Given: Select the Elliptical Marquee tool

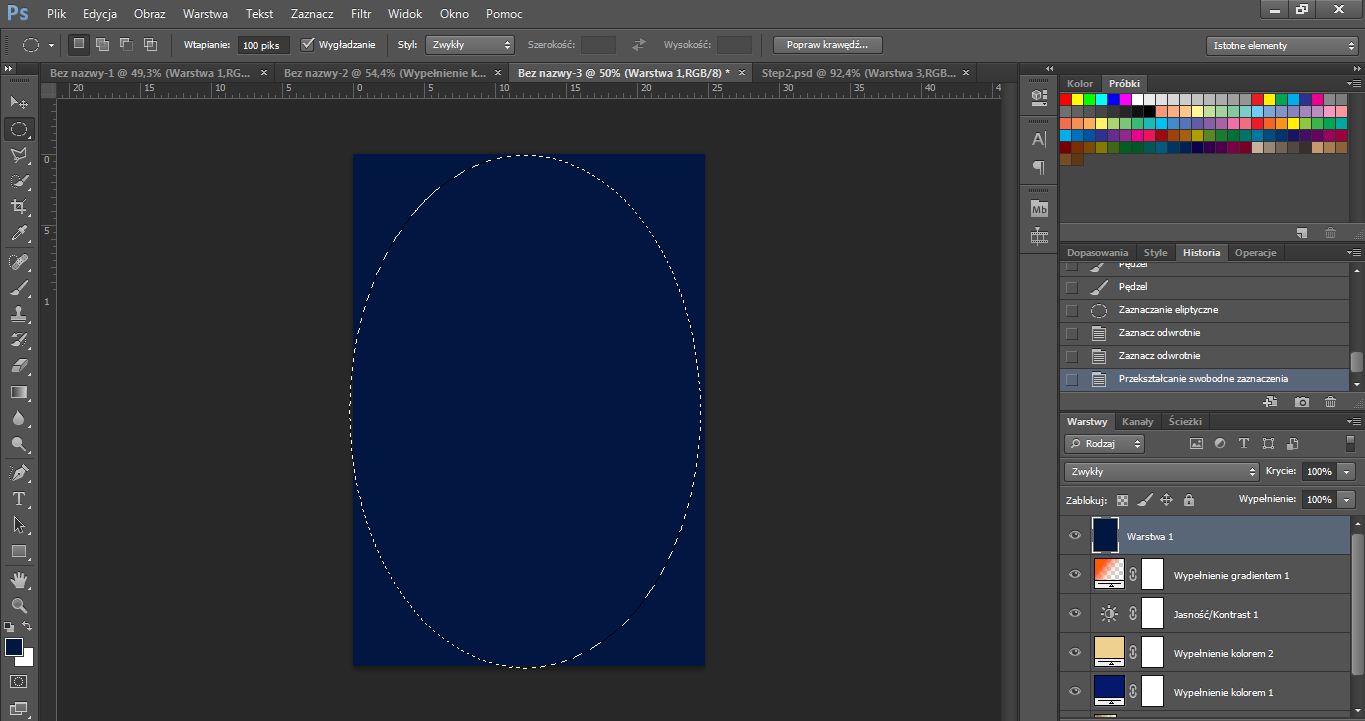Looking at the screenshot, I should (19, 129).
